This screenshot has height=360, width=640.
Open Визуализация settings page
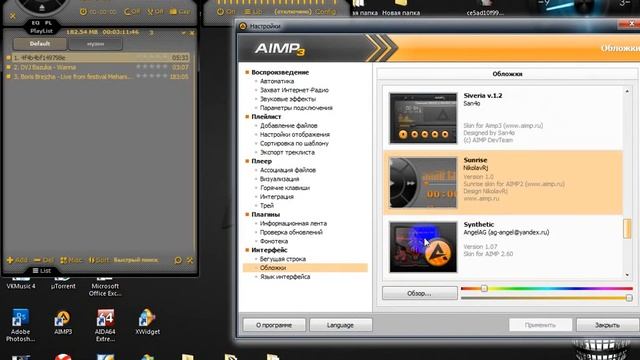[x=279, y=179]
